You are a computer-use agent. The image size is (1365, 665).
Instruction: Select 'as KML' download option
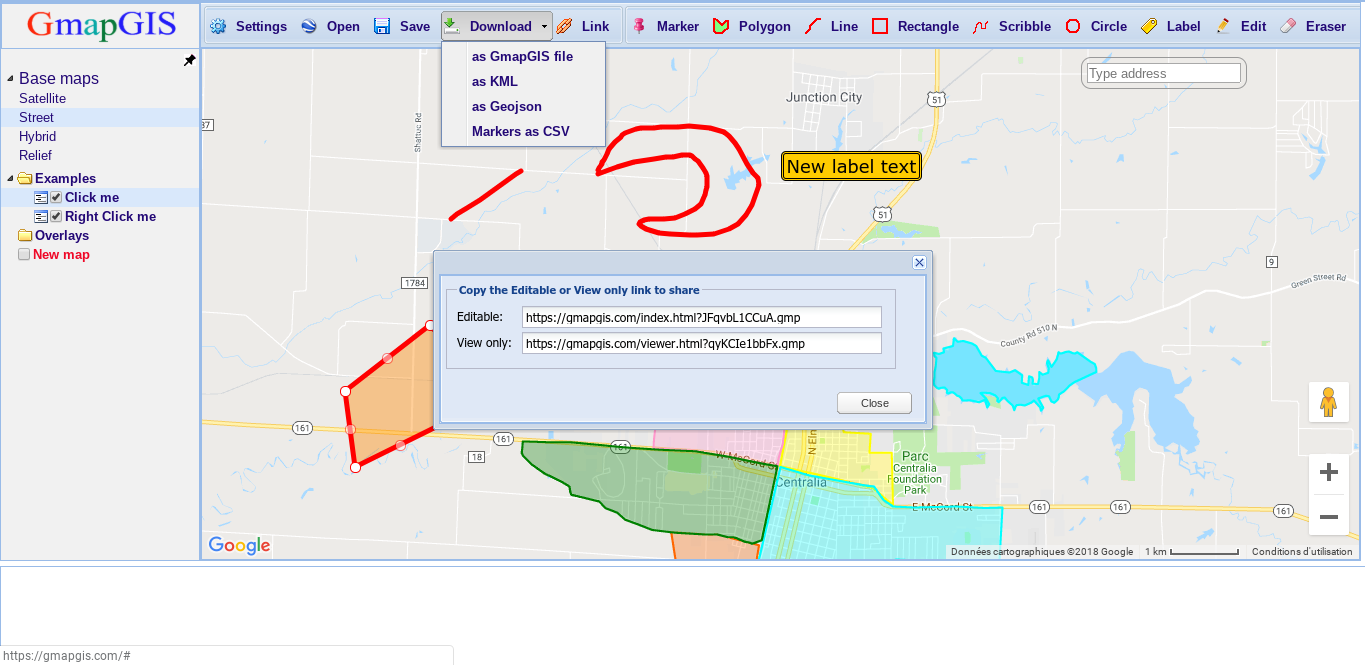523,82
